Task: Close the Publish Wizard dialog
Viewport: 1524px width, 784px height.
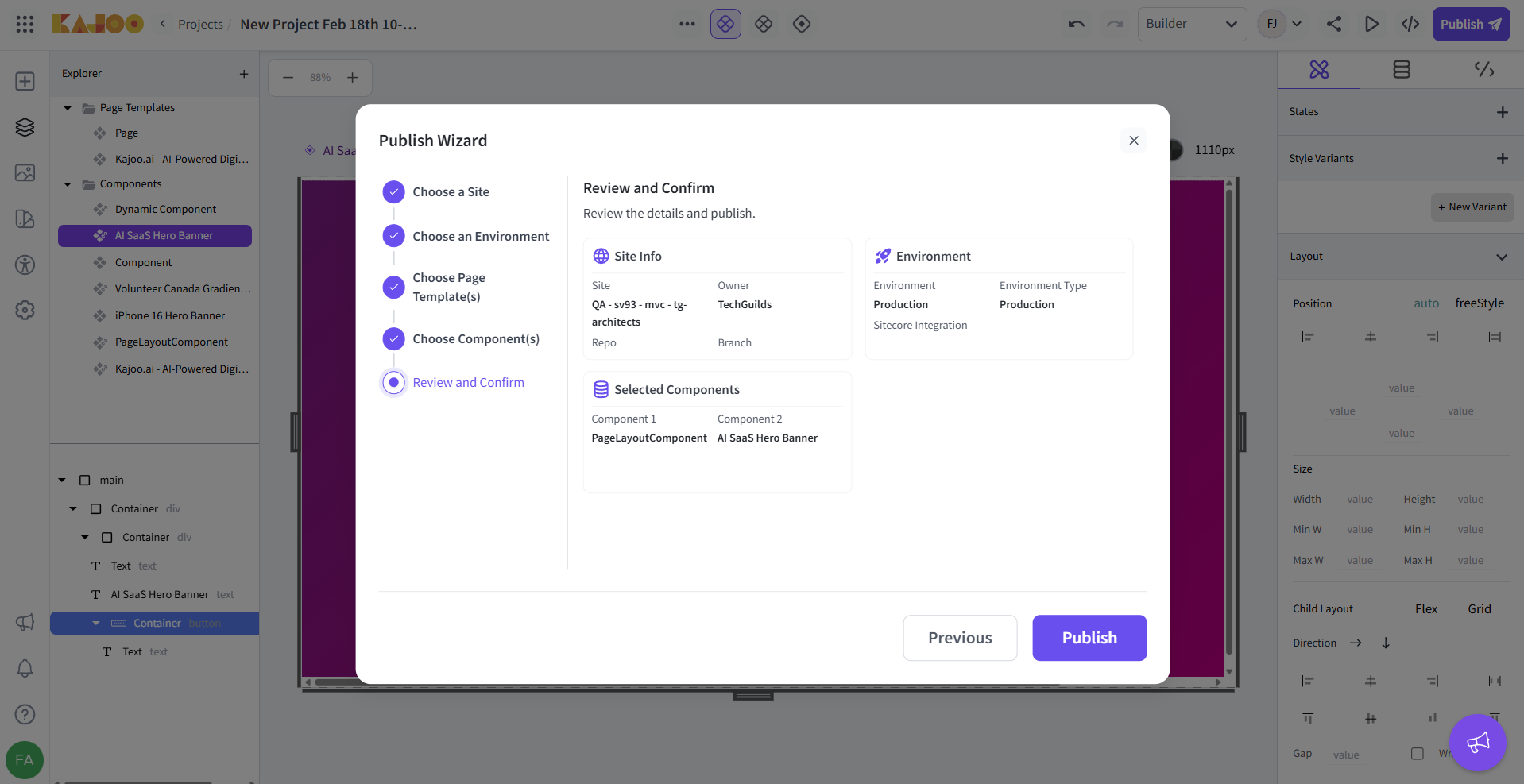Action: pyautogui.click(x=1134, y=141)
